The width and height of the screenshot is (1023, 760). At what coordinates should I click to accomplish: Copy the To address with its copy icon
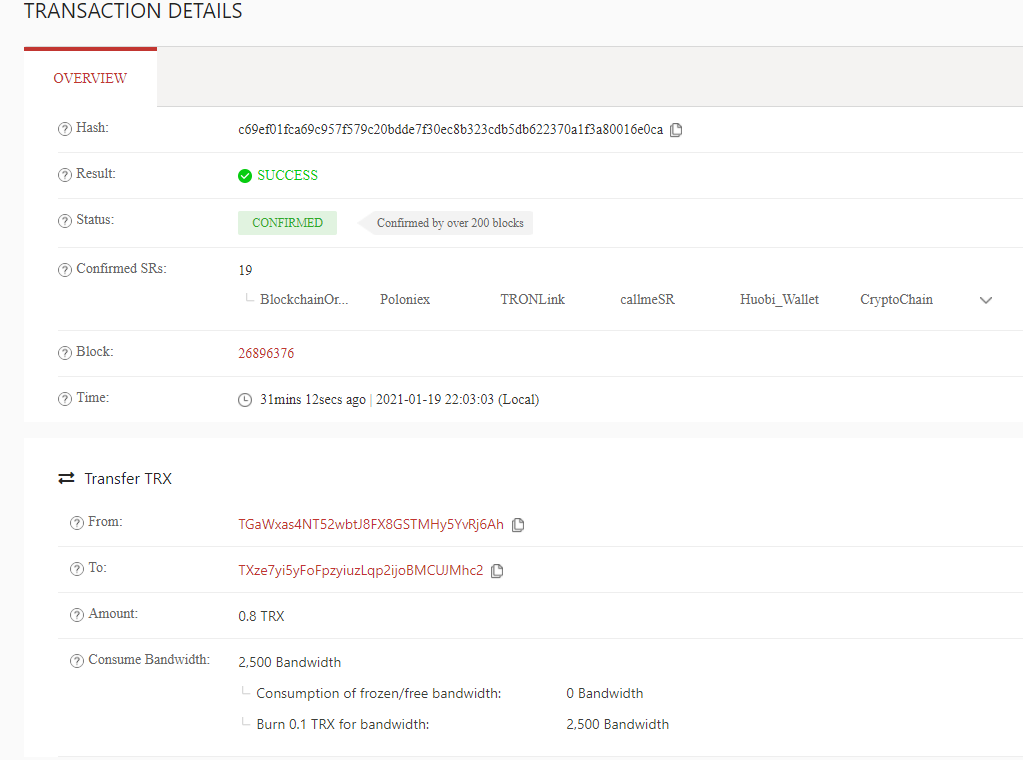(x=496, y=571)
